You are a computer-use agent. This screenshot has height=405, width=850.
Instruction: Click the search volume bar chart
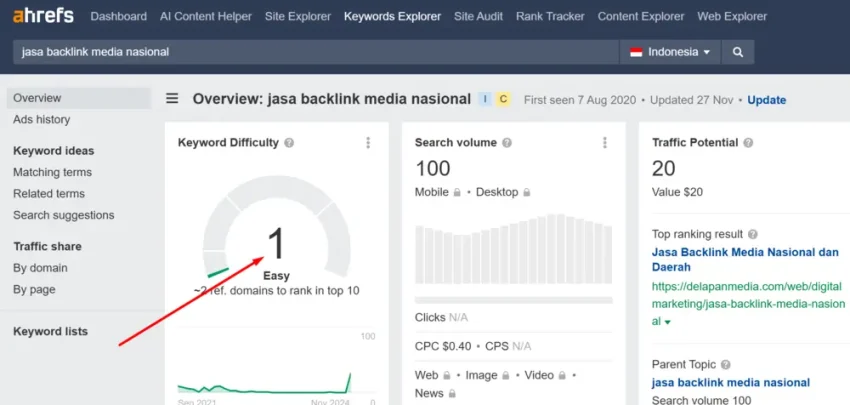[513, 249]
